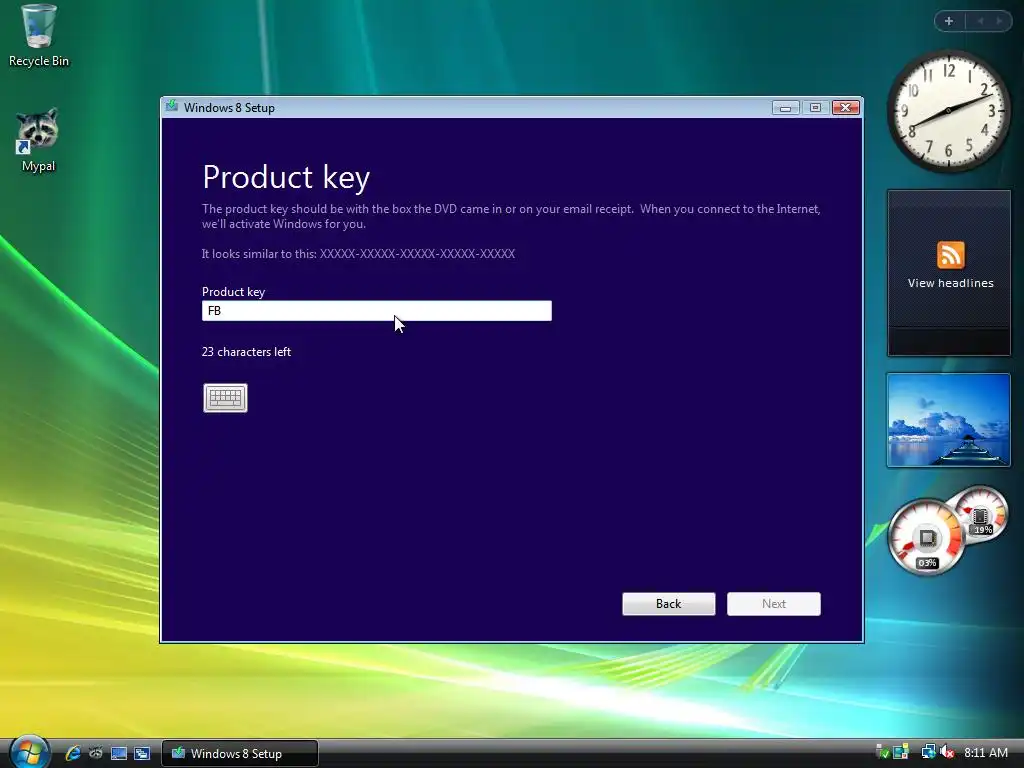Maximize the Windows 8 Setup window
Viewport: 1024px width, 768px height.
815,108
